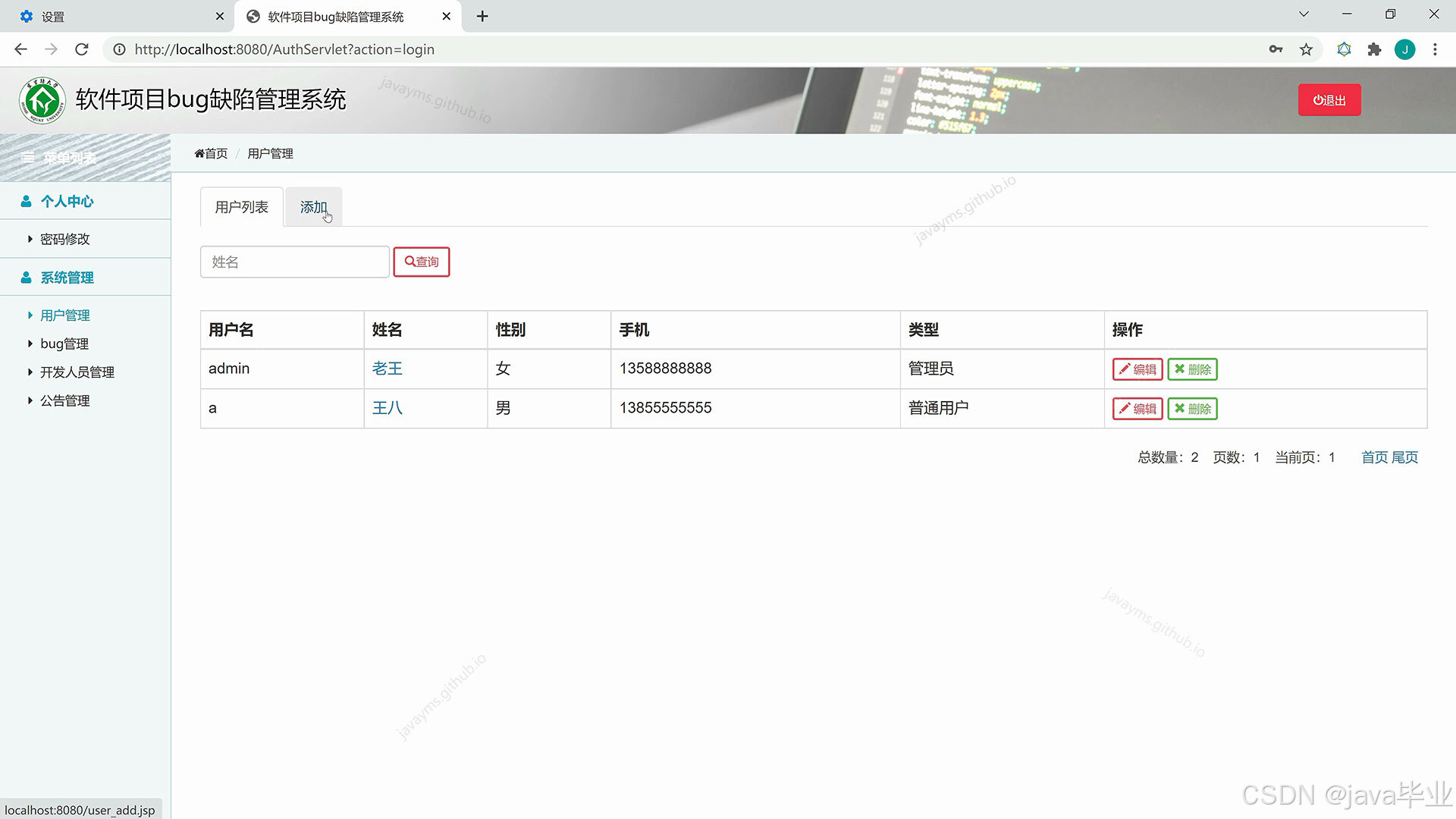This screenshot has width=1456, height=819.
Task: Click 删除 for the admin row
Action: coord(1193,369)
